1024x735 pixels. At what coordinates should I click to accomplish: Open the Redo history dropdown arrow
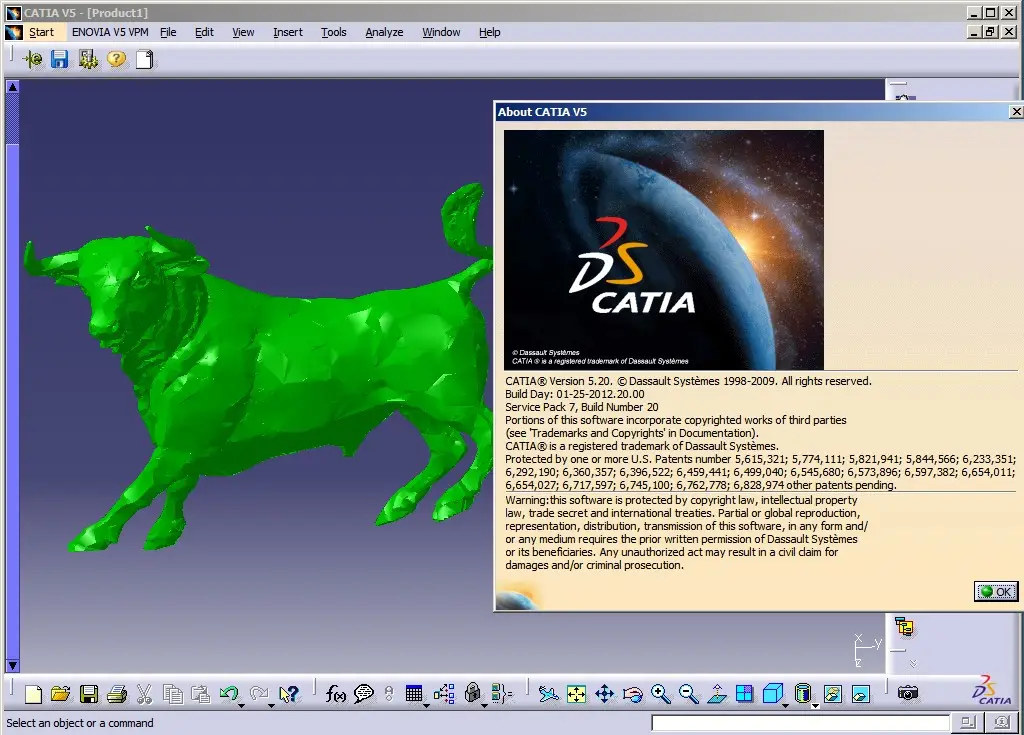point(271,706)
